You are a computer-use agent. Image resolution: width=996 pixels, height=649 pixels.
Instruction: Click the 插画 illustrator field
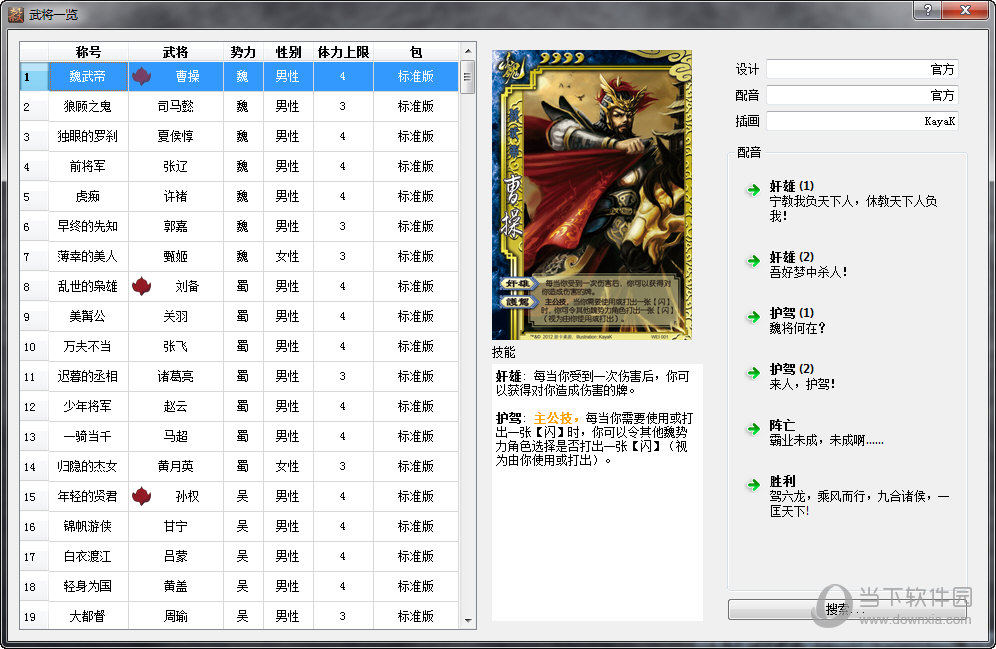(862, 121)
